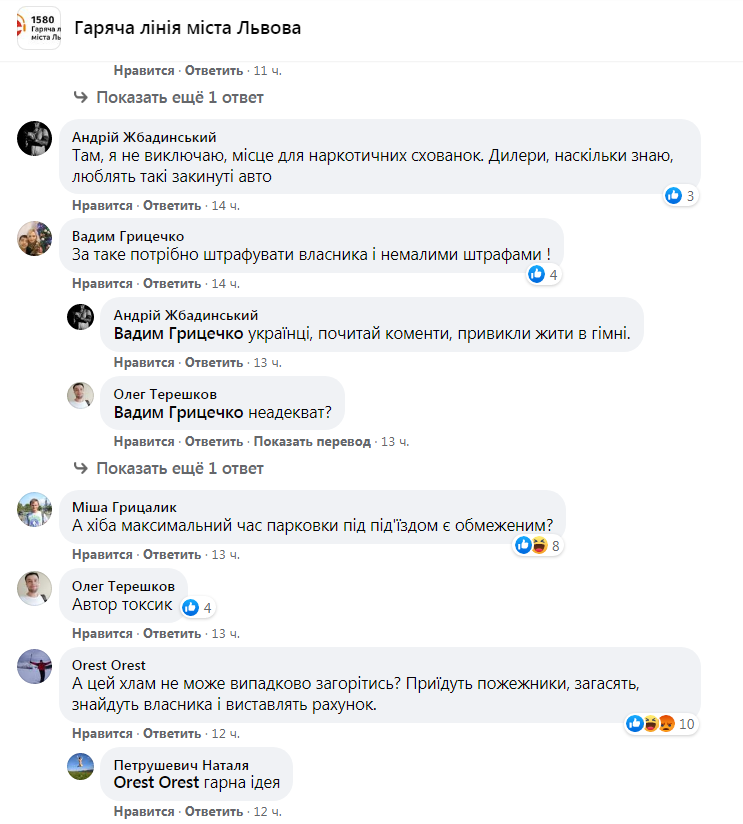Open Вадим Грицечко's profile picture
This screenshot has width=743, height=824.
pos(35,237)
